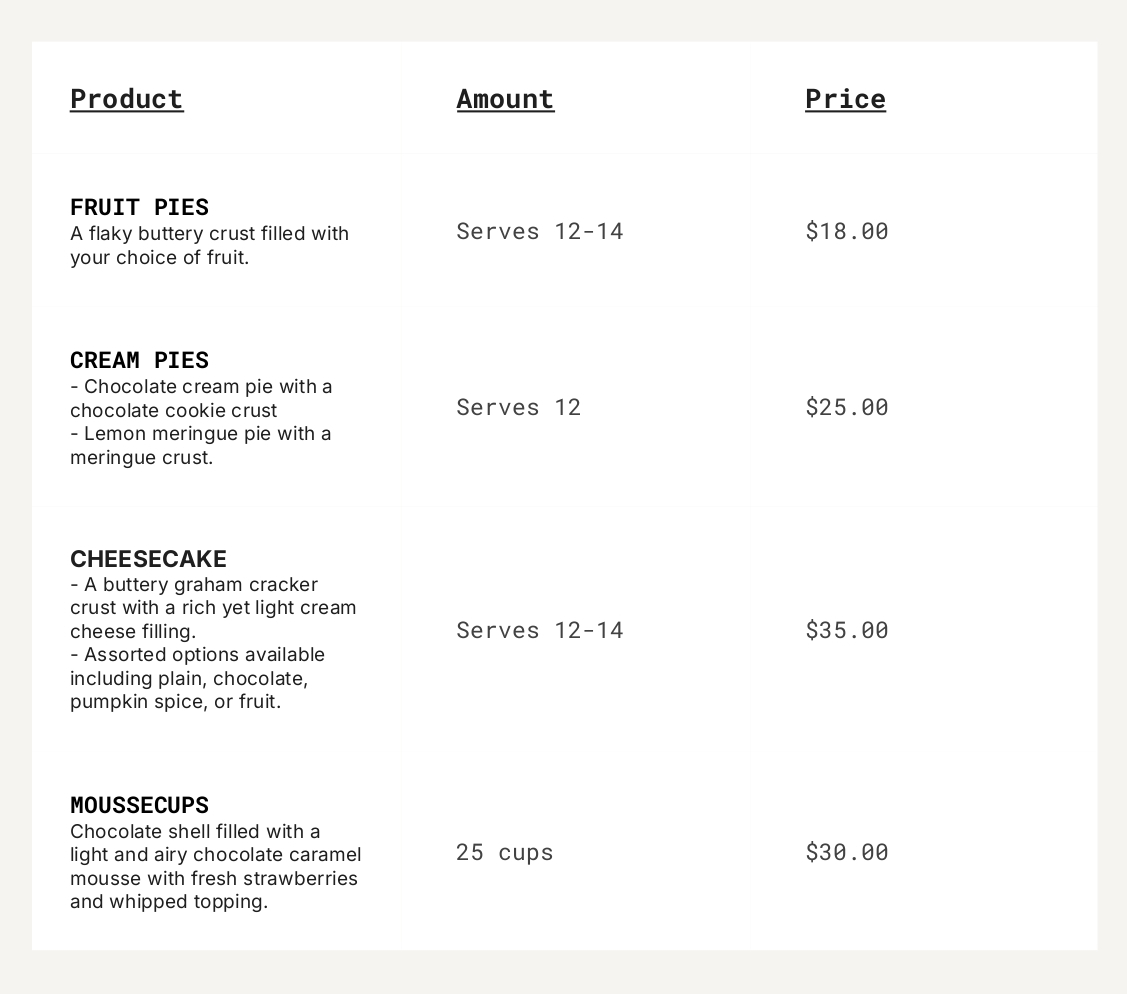The width and height of the screenshot is (1127, 994).
Task: Click the Fruit Pies $18.00 price
Action: [846, 231]
